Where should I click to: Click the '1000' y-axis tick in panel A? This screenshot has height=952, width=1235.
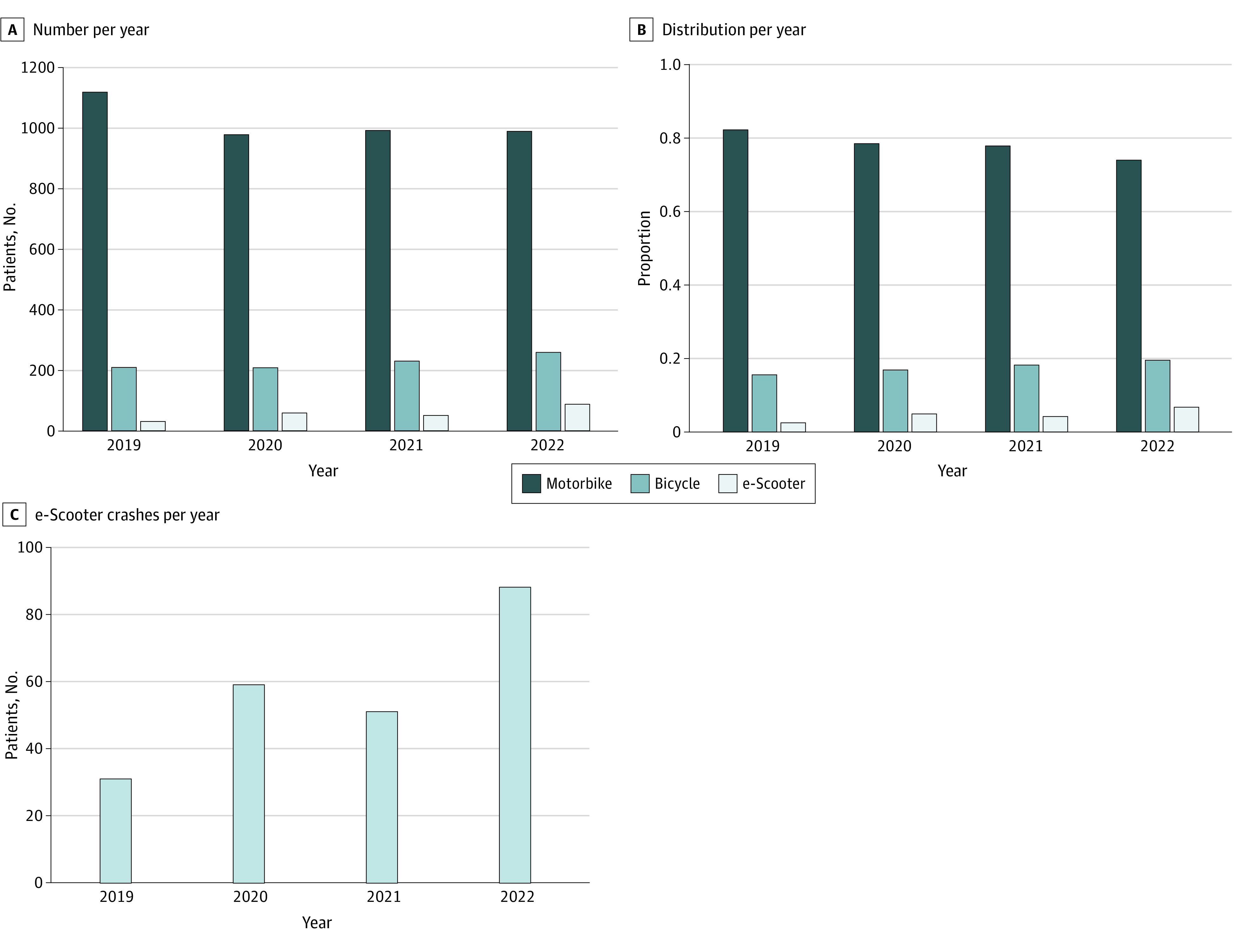tap(38, 129)
